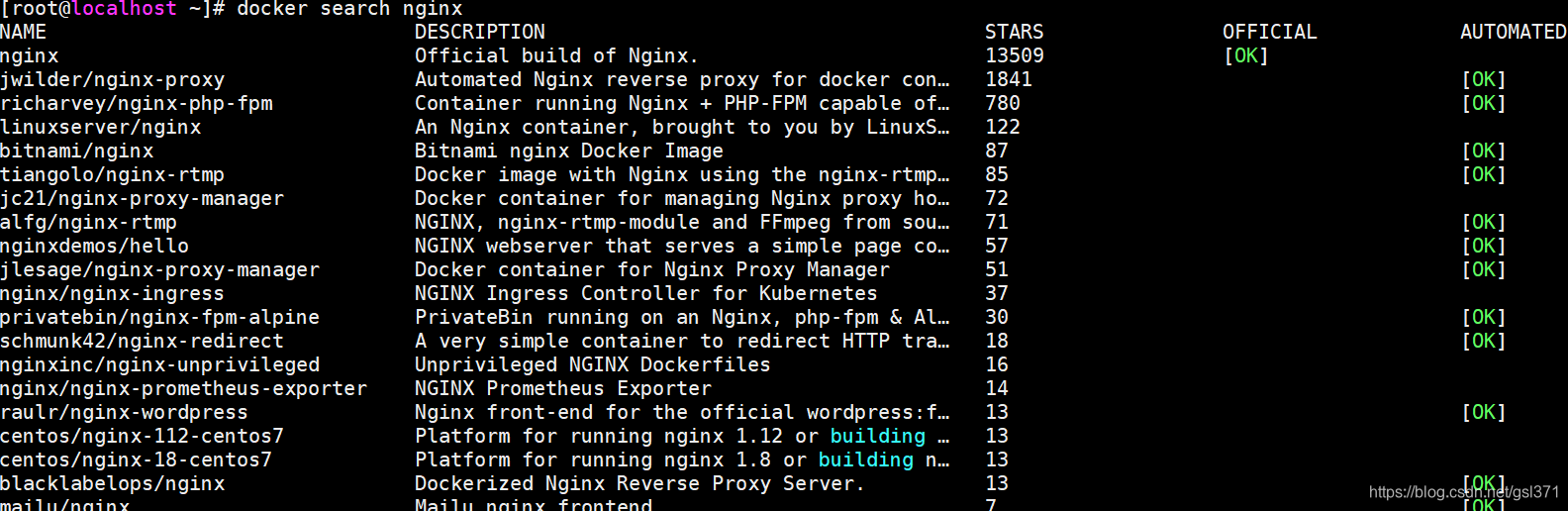Screen dimensions: 1568x511
Task: Select the raulr/nginx-wordpress image name
Action: 125,412
